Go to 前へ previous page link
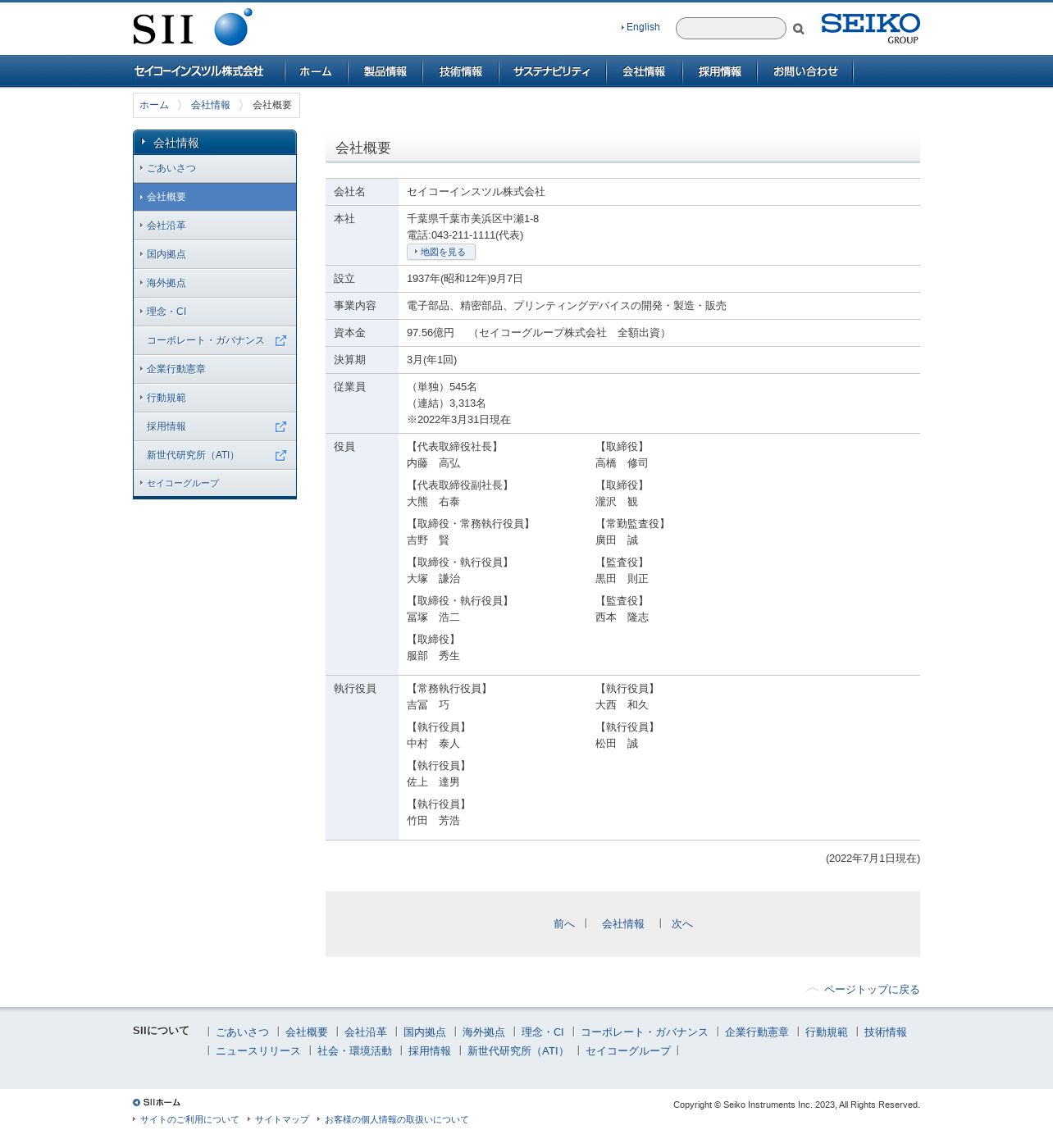This screenshot has width=1053, height=1148. coord(564,924)
